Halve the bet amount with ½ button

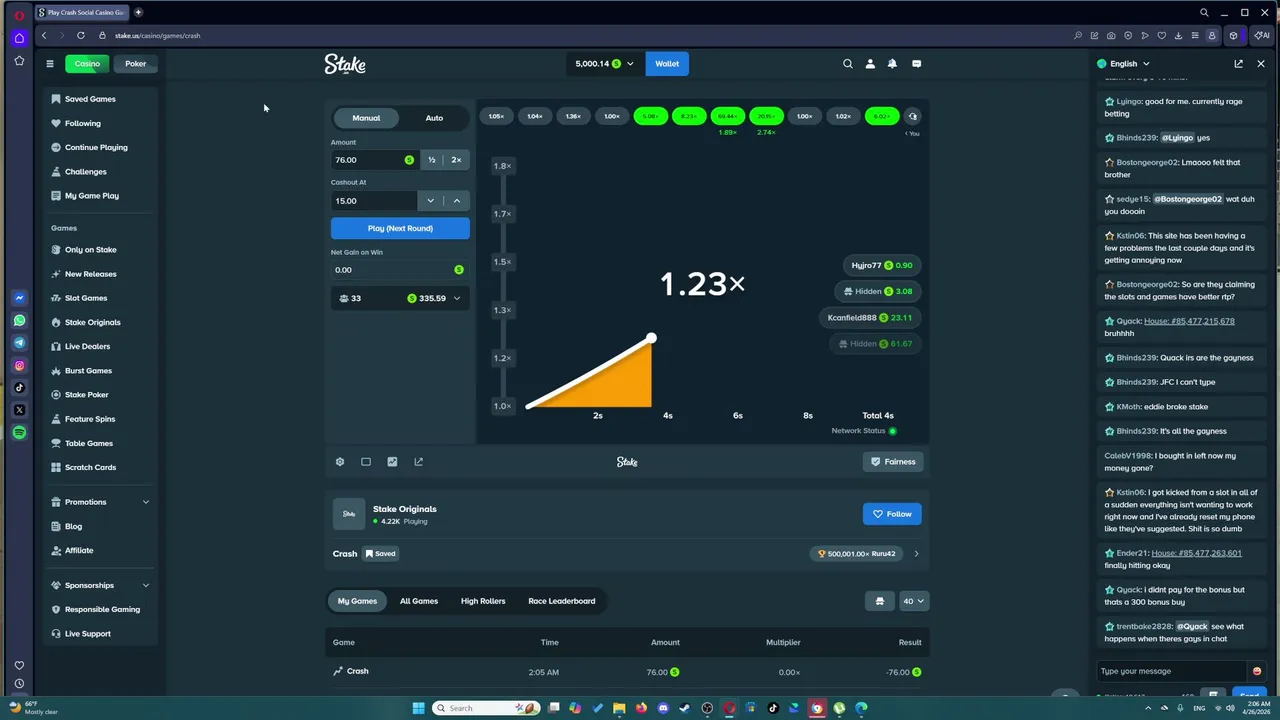click(x=432, y=160)
